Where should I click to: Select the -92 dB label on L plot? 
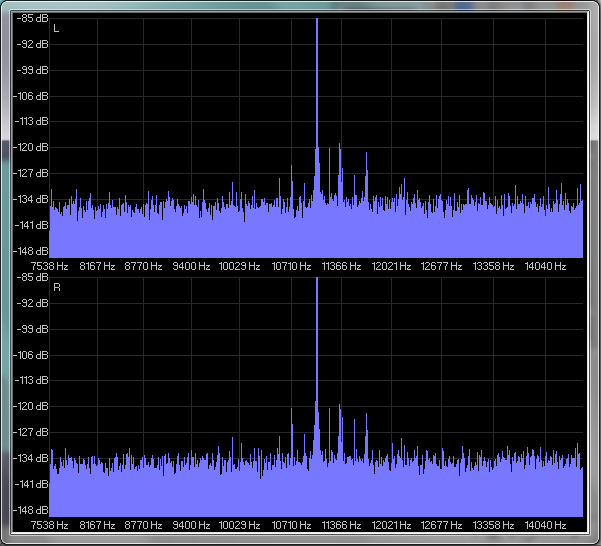click(x=32, y=44)
